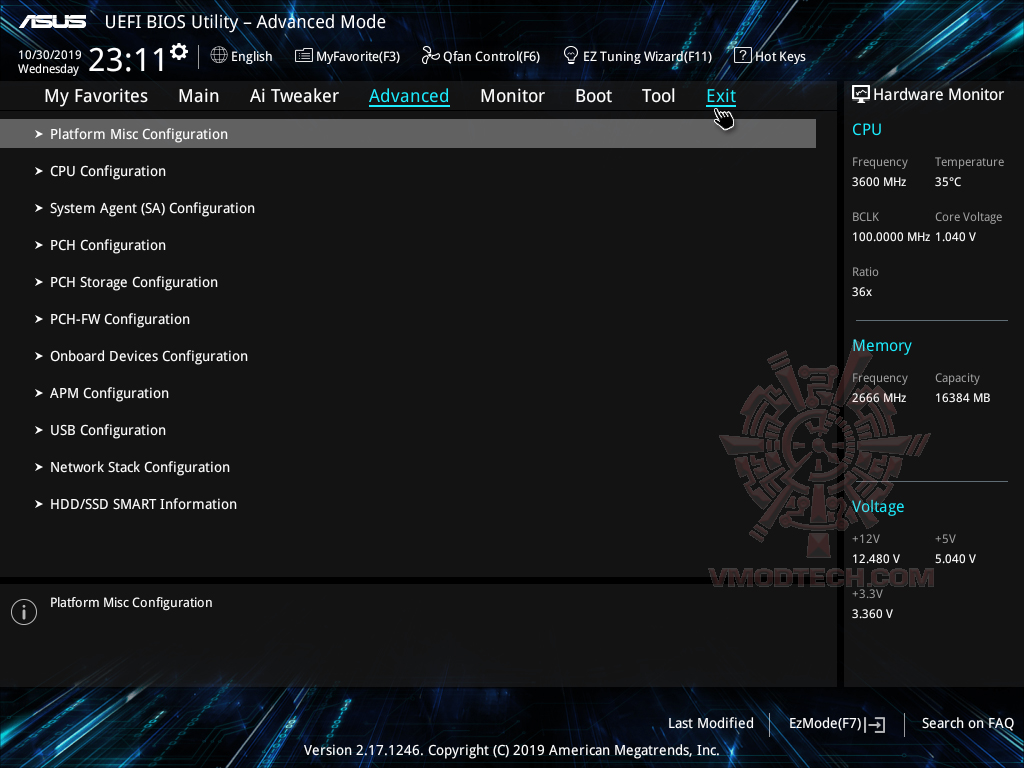Show the Hot Keys label
Viewport: 1024px width, 768px height.
[x=780, y=57]
